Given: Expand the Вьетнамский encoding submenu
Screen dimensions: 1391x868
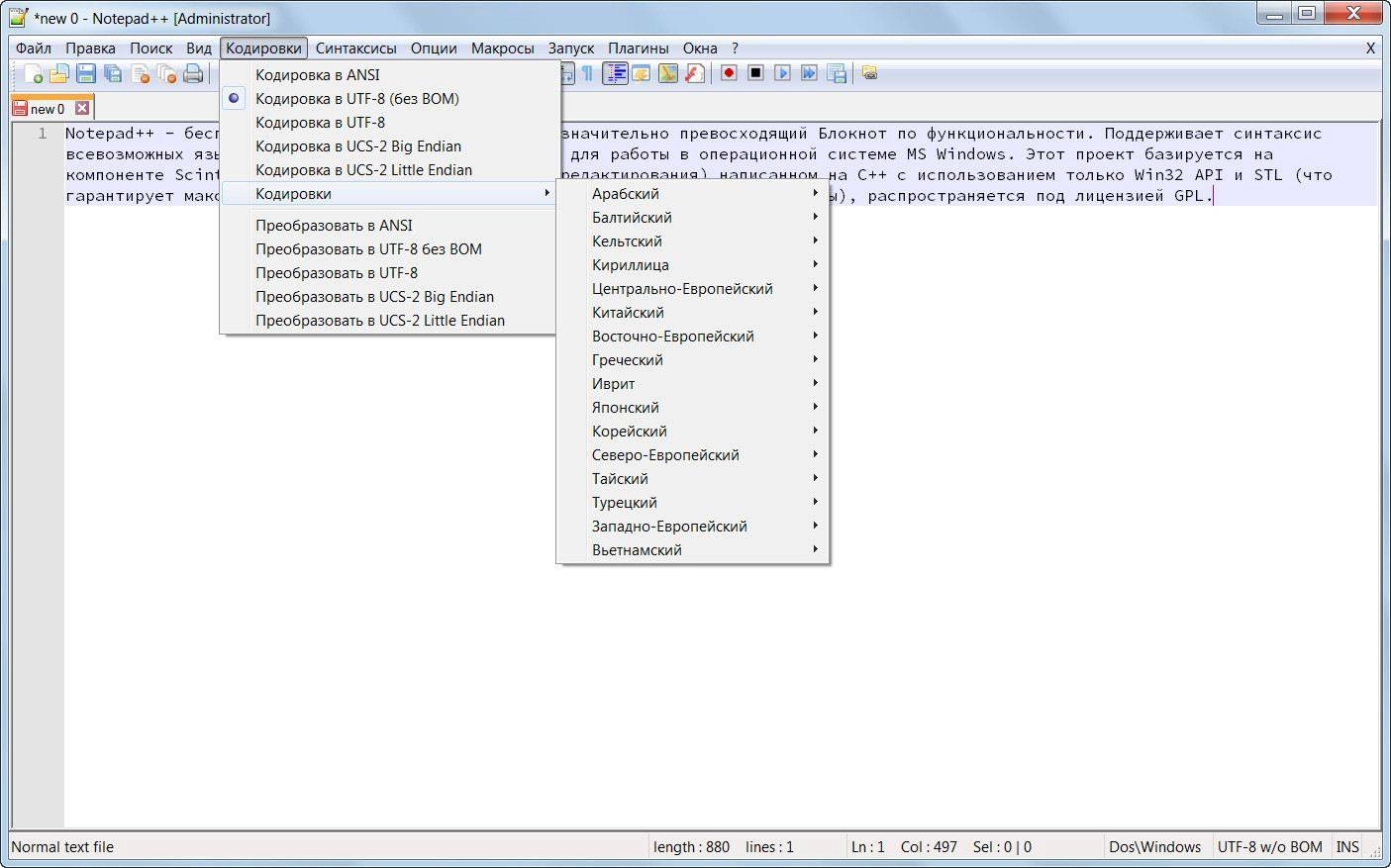Looking at the screenshot, I should (x=693, y=549).
